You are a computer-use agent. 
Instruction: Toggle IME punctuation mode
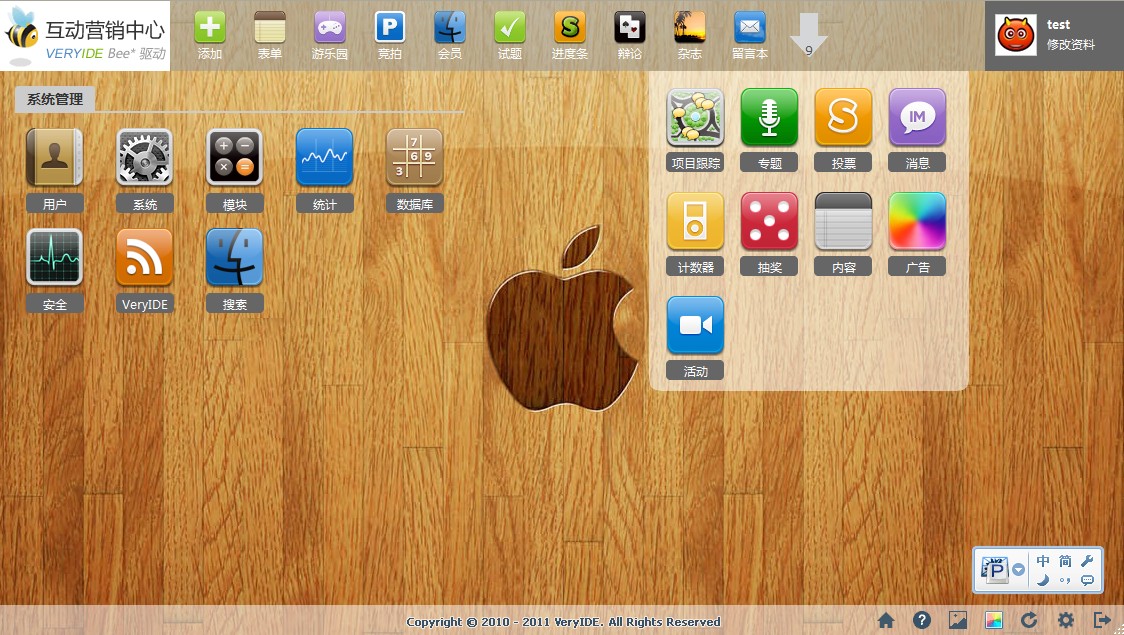(x=1065, y=580)
